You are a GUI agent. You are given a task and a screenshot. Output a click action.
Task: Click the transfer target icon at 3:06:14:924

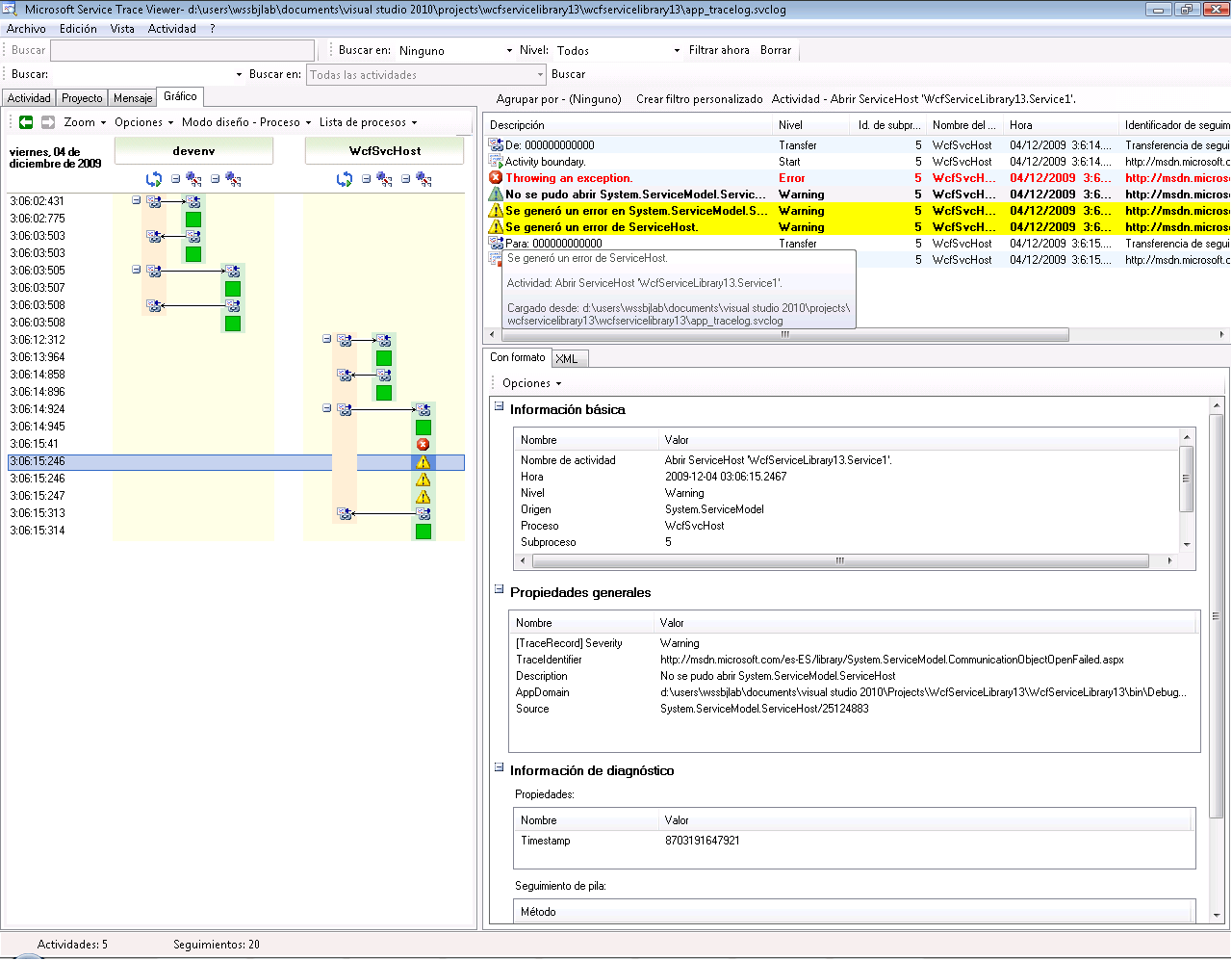pos(423,409)
